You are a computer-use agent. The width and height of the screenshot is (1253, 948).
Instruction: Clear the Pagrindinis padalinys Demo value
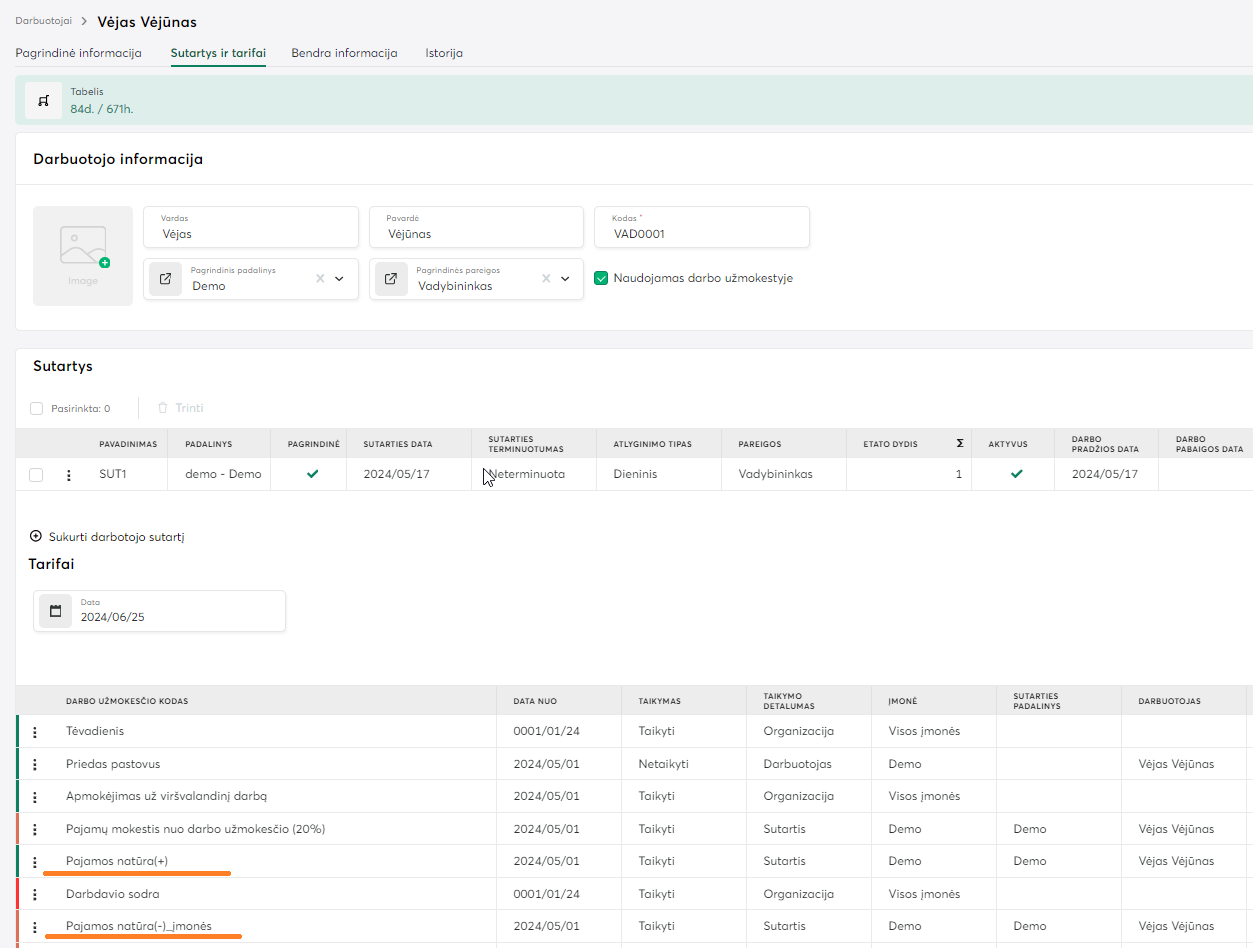[320, 279]
